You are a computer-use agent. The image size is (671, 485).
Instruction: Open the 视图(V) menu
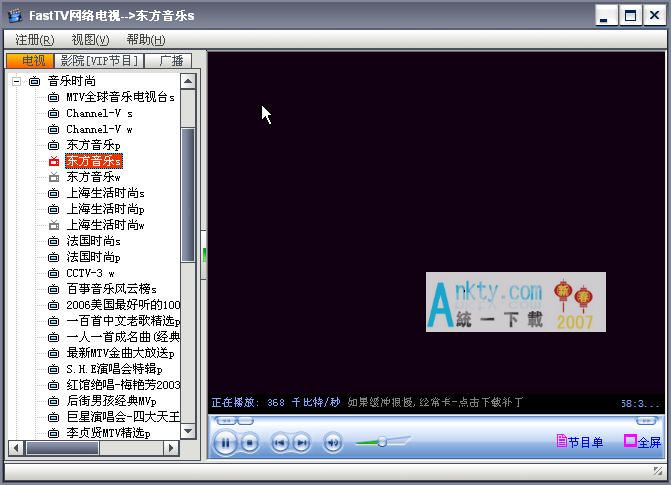click(90, 40)
